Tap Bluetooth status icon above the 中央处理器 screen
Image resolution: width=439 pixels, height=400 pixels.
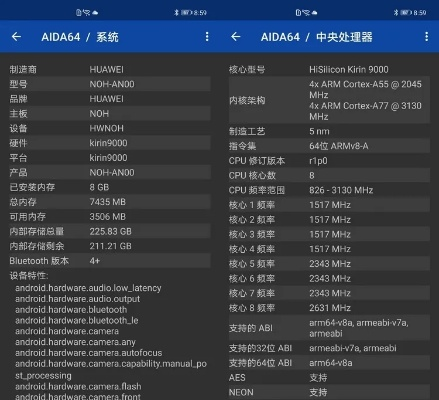396,13
